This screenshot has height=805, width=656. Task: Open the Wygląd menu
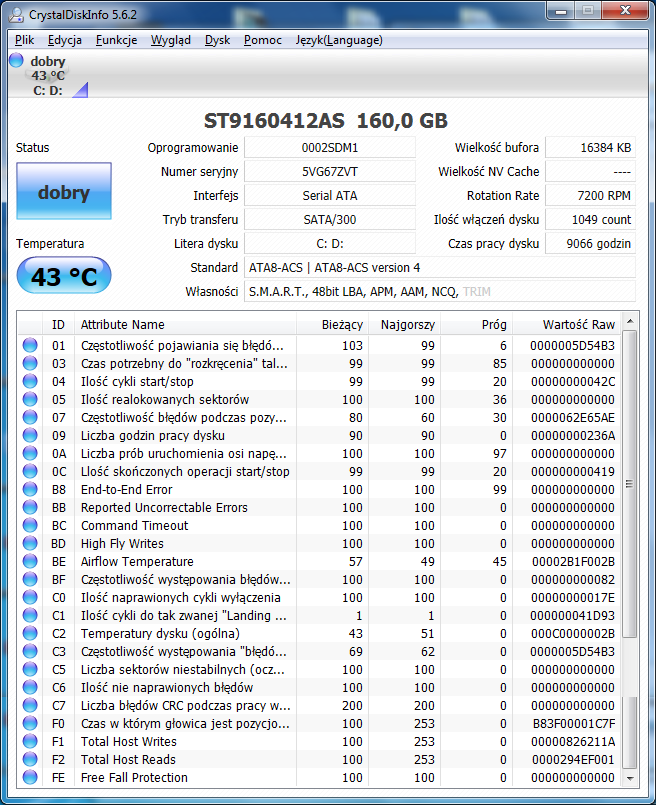tap(170, 40)
